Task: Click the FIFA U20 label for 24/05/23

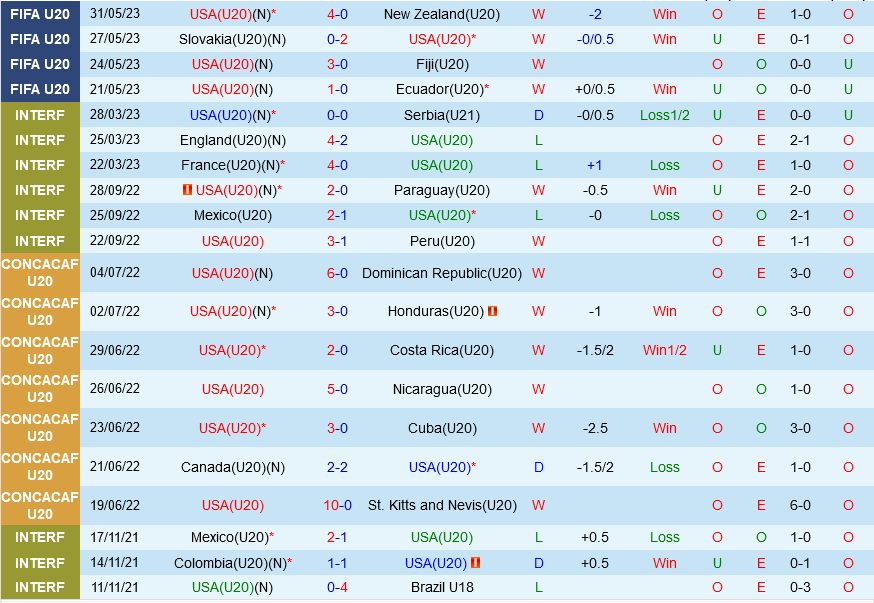Action: click(x=40, y=65)
